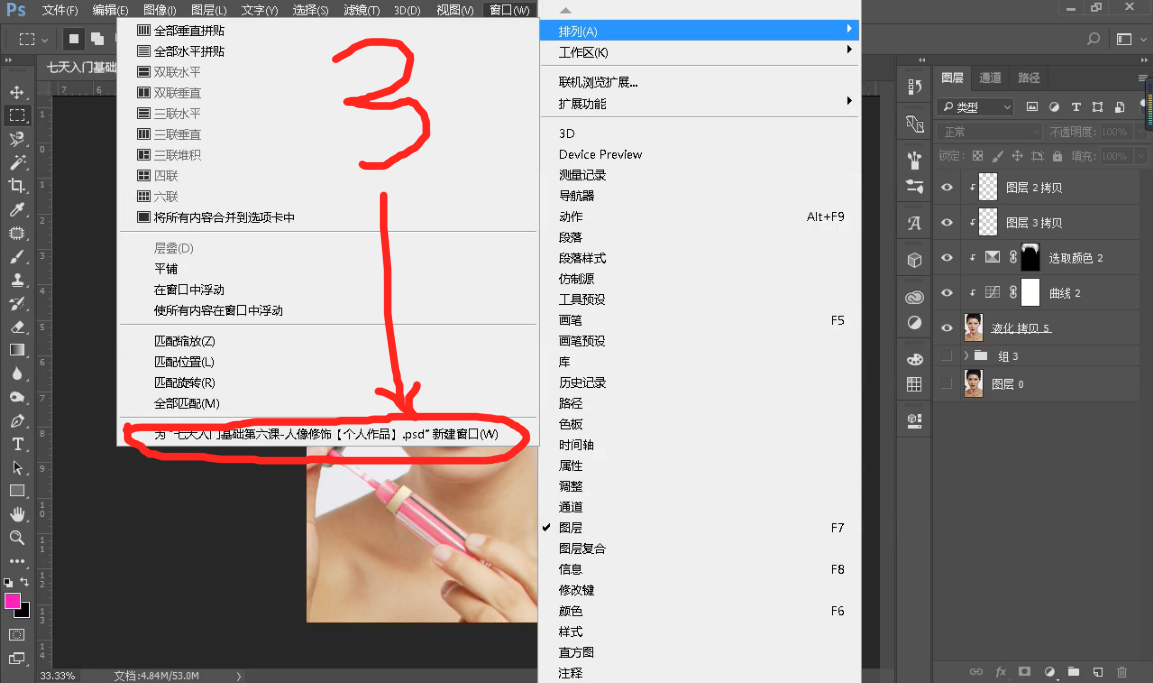Open the 类型 filter dropdown in Layers panel
Screen dimensions: 1153x683
pos(975,107)
